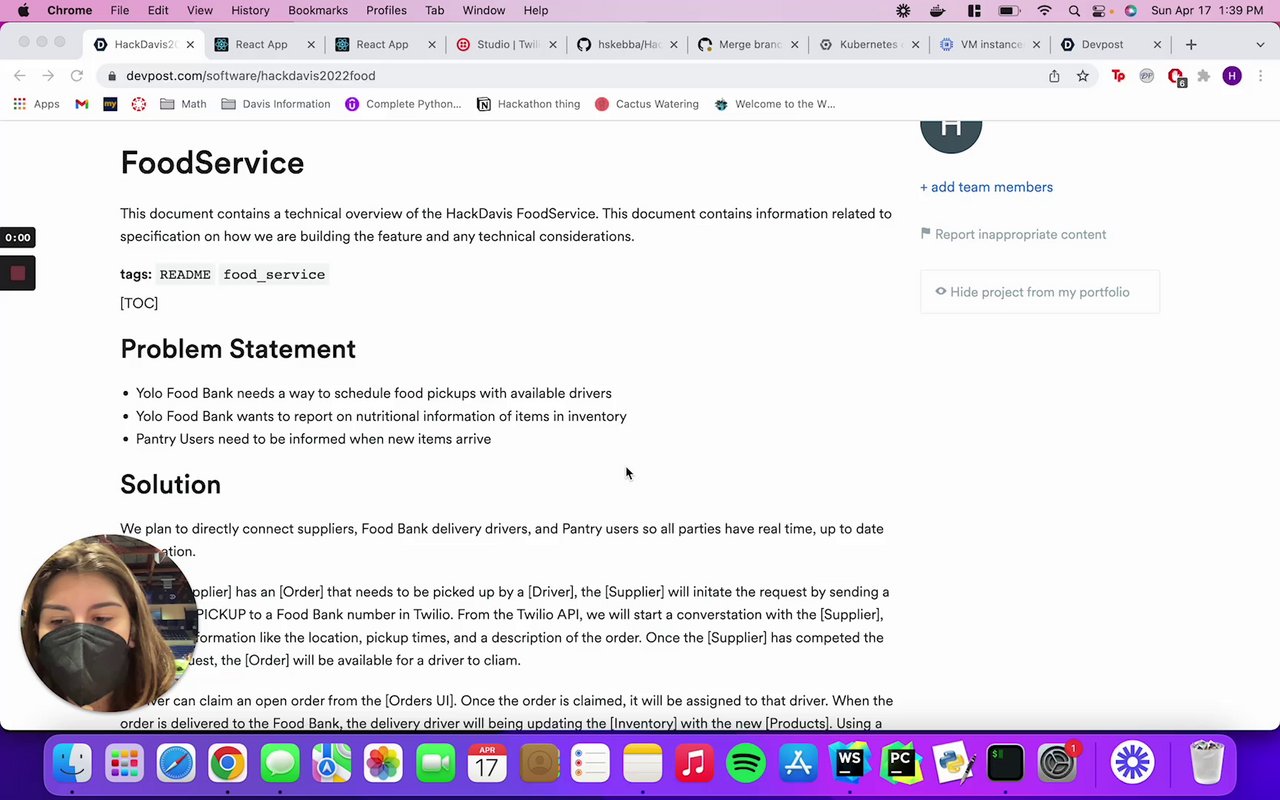Open the History menu

click(250, 11)
